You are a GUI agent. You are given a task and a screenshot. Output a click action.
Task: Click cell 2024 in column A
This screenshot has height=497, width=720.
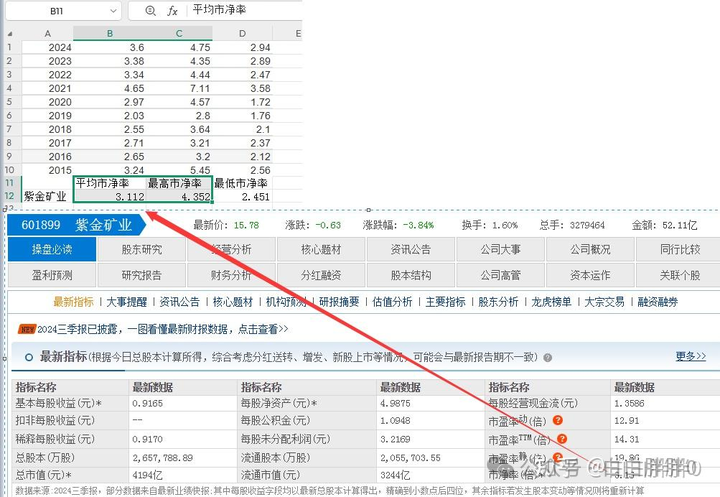(47, 47)
